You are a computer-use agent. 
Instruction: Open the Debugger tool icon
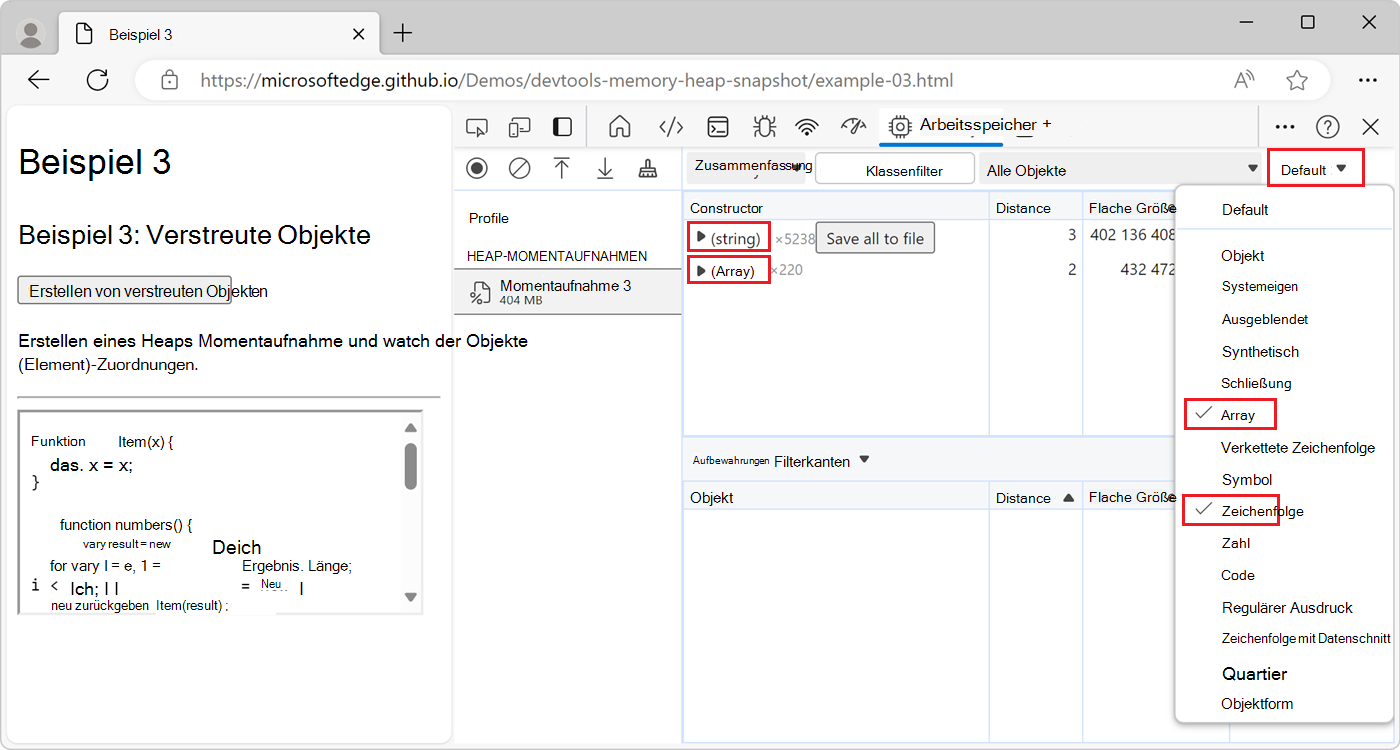coord(764,127)
